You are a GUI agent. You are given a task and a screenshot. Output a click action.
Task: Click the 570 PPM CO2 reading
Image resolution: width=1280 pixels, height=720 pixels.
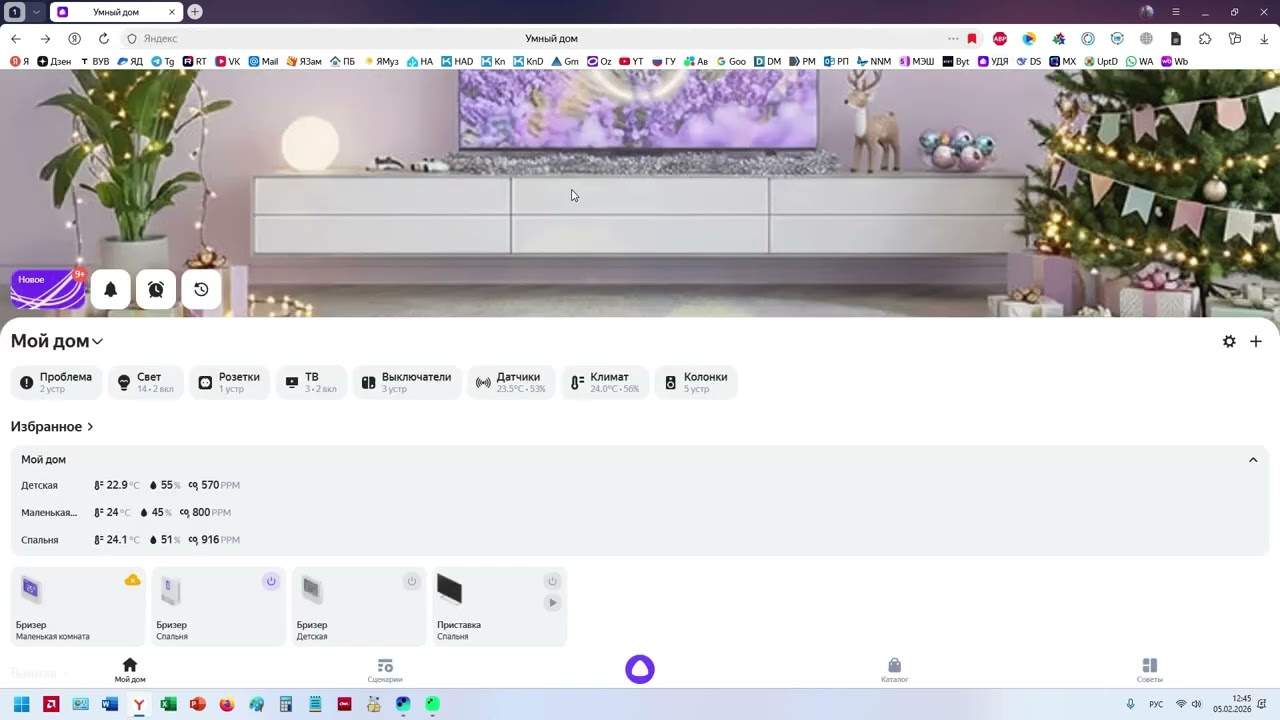coord(214,485)
